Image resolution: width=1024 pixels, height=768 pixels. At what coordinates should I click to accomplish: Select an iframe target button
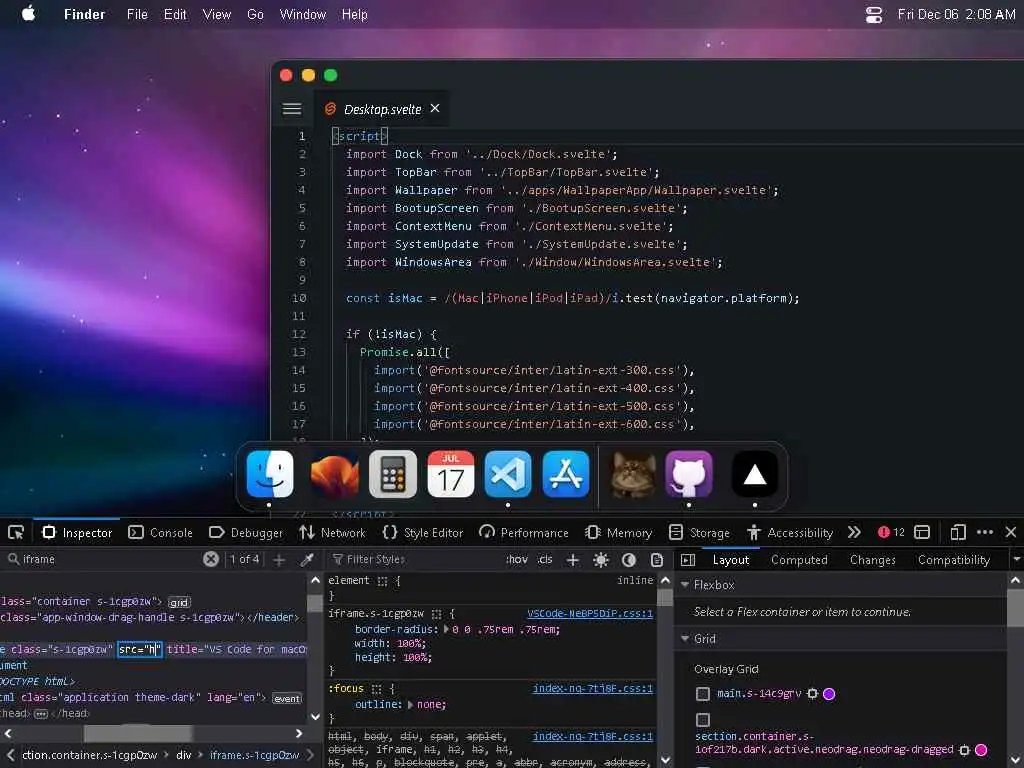pyautogui.click(x=922, y=533)
